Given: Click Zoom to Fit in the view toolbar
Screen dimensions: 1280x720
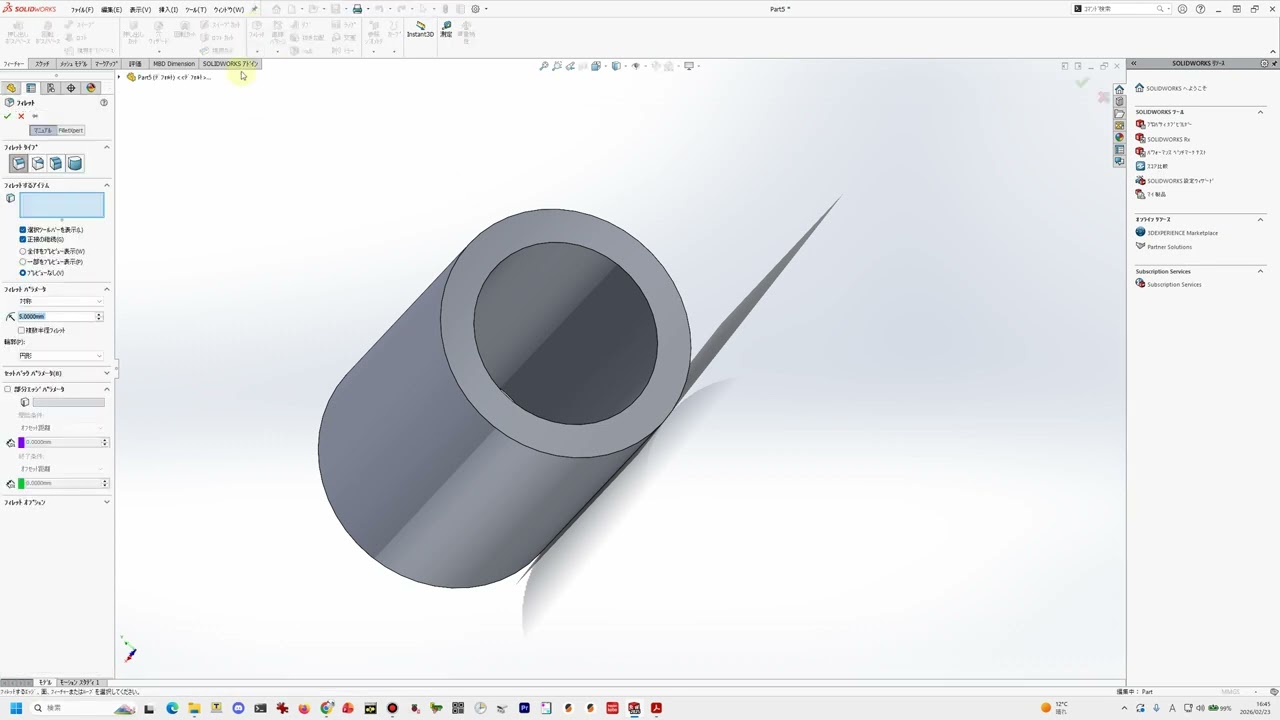Looking at the screenshot, I should click(544, 66).
